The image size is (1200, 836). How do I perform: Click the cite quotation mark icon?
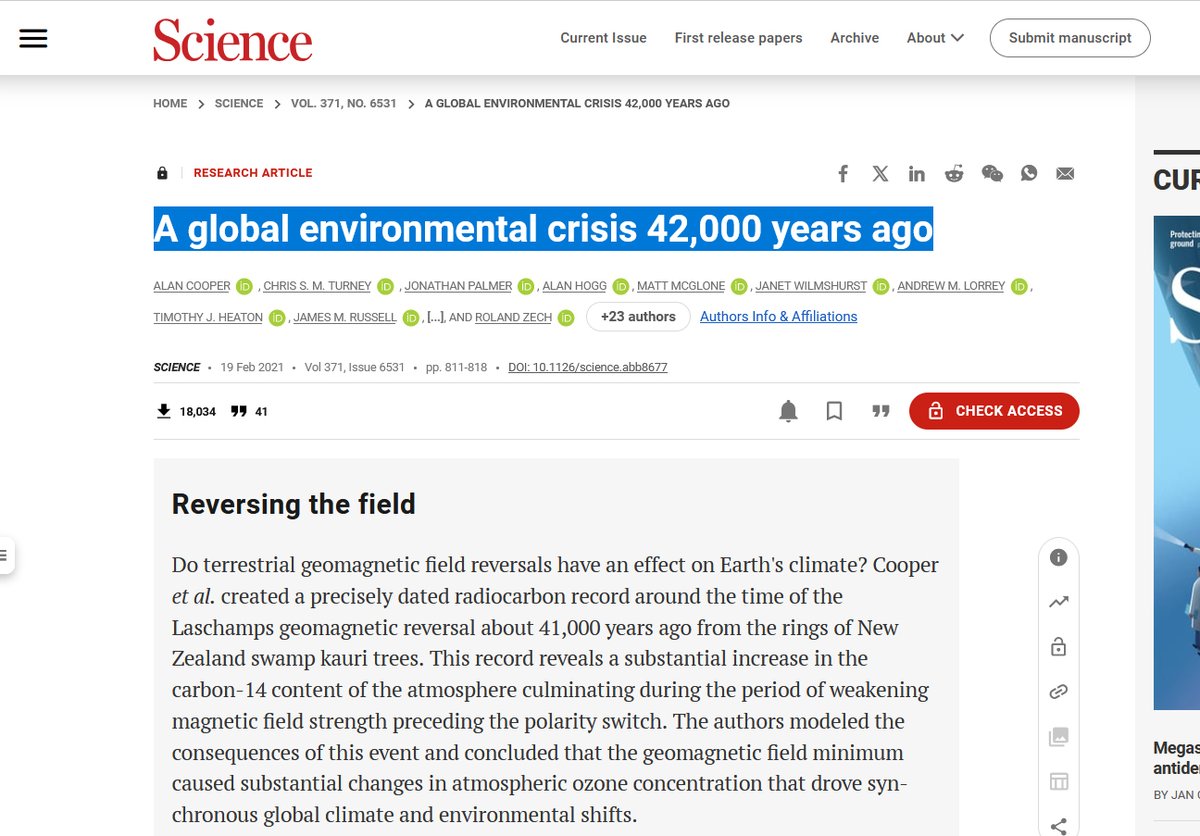880,411
